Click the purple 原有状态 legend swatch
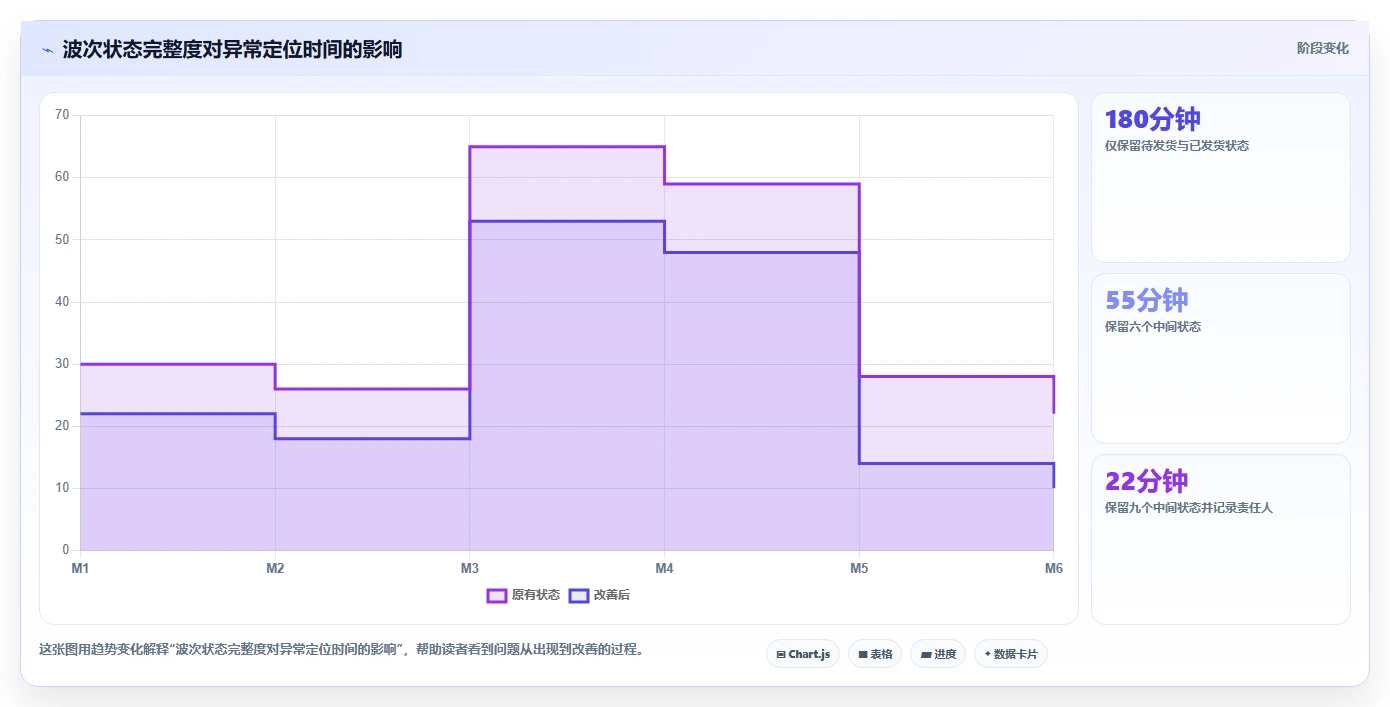 [x=497, y=595]
